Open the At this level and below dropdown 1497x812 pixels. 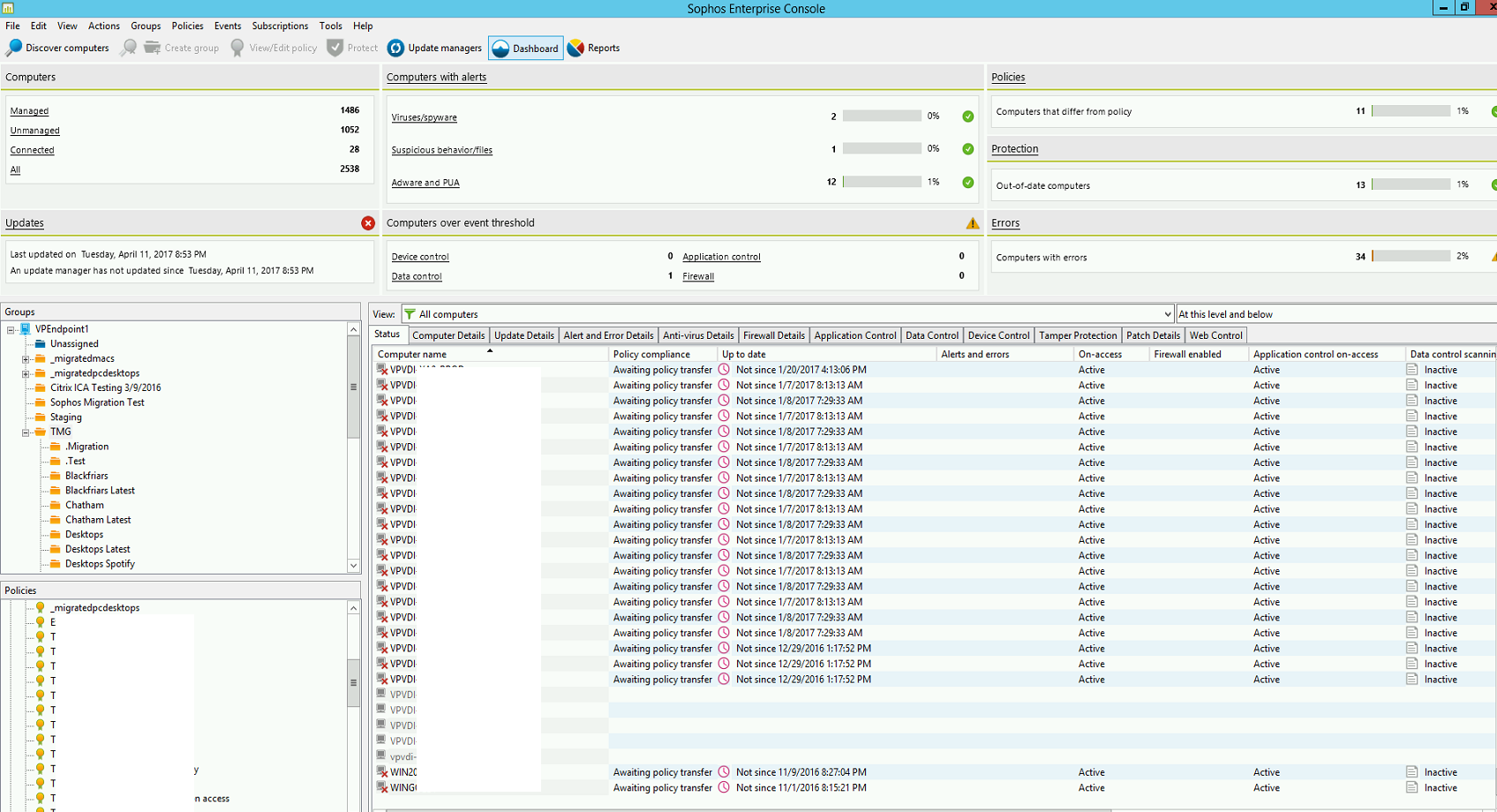click(x=1335, y=314)
